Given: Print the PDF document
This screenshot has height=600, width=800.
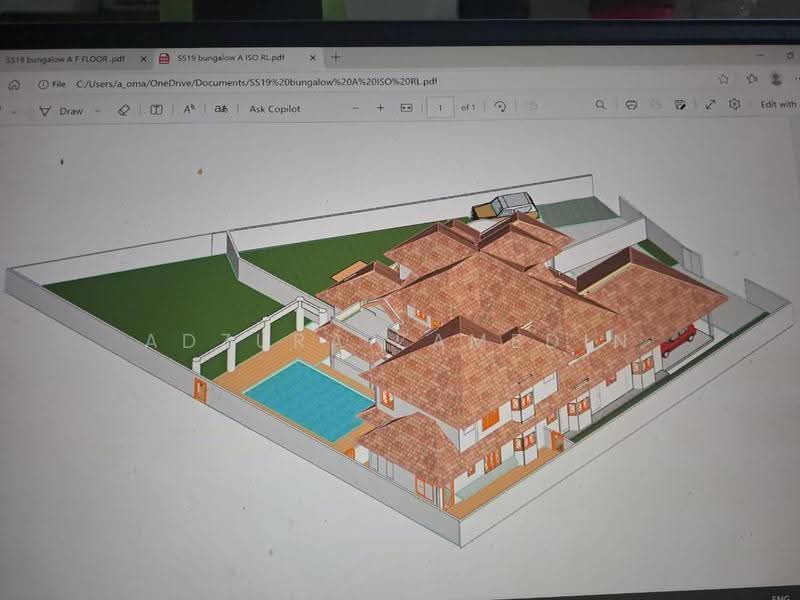Looking at the screenshot, I should (x=631, y=105).
